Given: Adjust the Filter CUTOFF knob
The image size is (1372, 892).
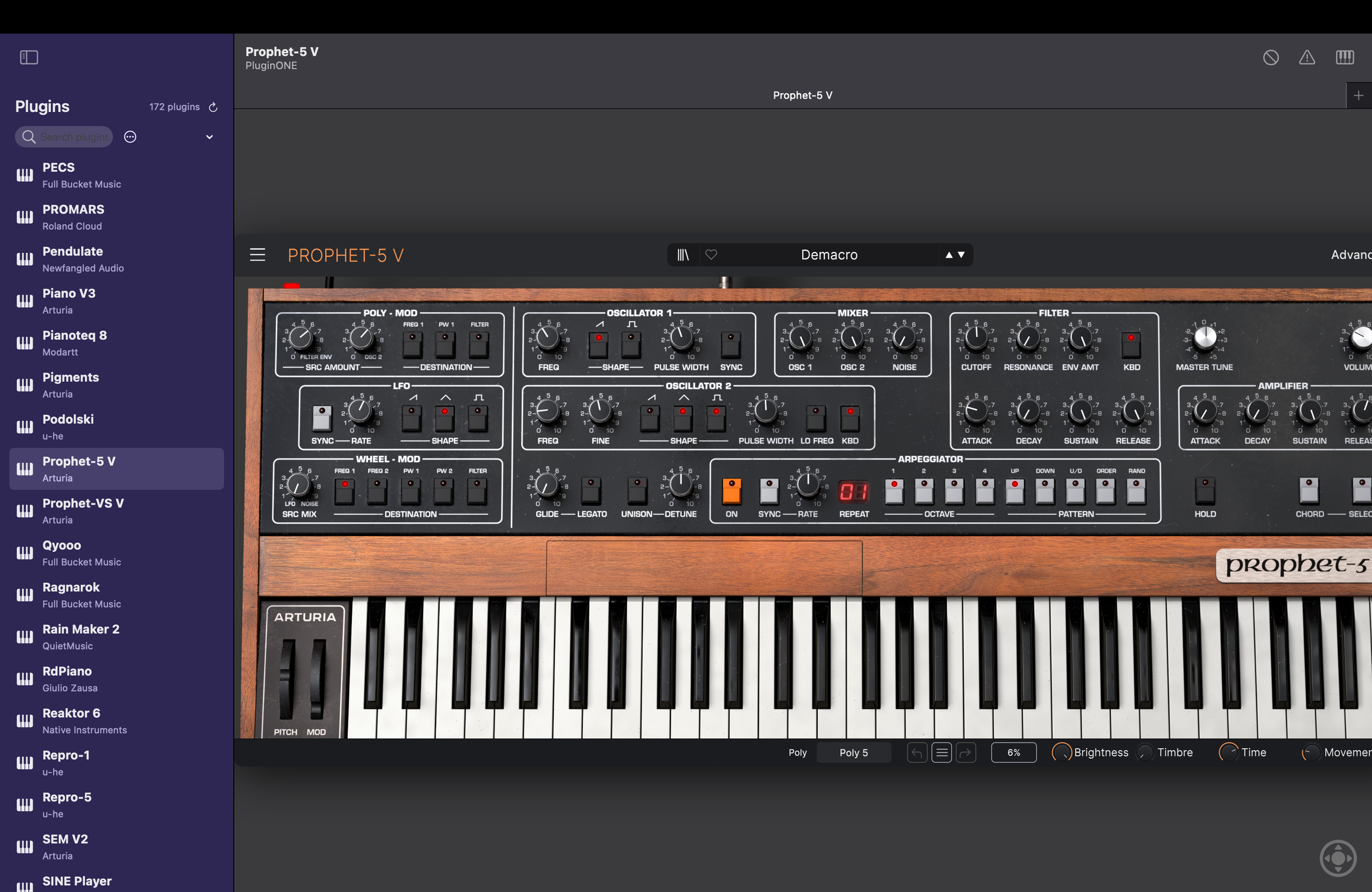Looking at the screenshot, I should [x=976, y=339].
